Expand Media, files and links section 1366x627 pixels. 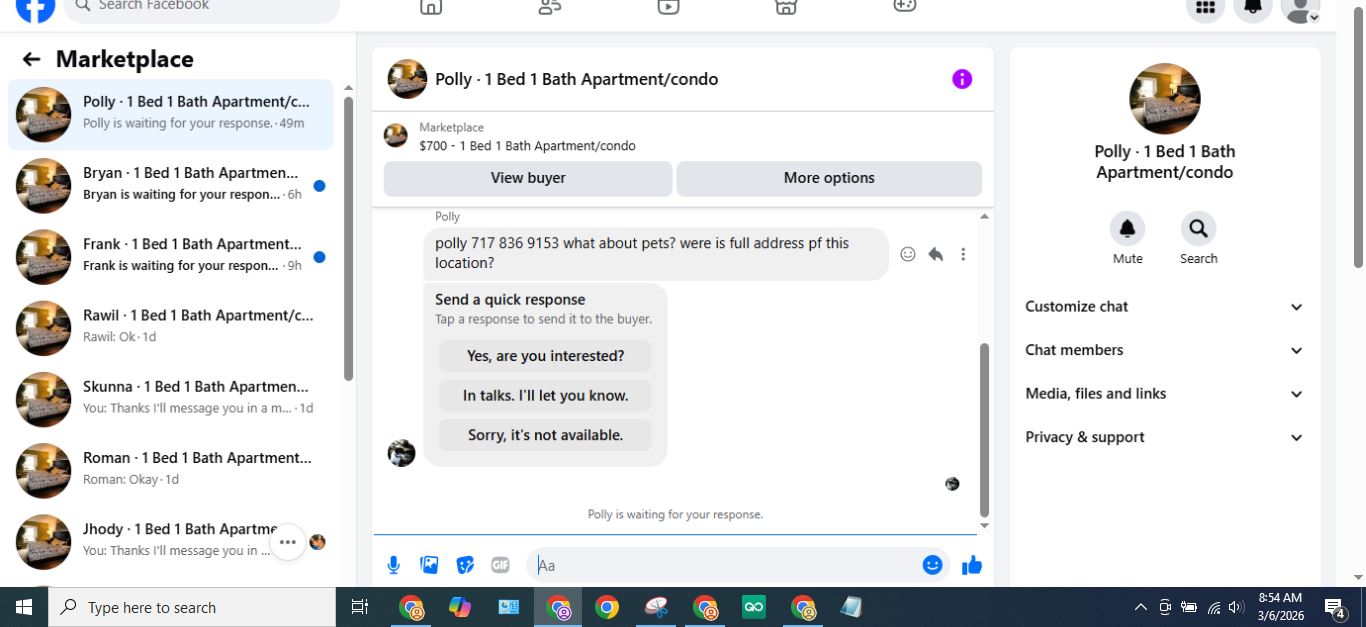pyautogui.click(x=1165, y=394)
